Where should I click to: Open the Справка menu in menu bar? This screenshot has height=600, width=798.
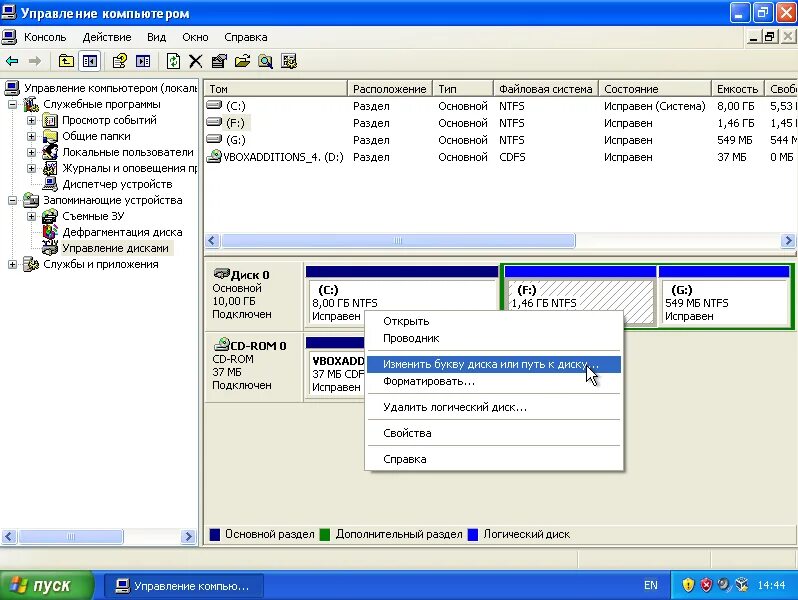[245, 37]
